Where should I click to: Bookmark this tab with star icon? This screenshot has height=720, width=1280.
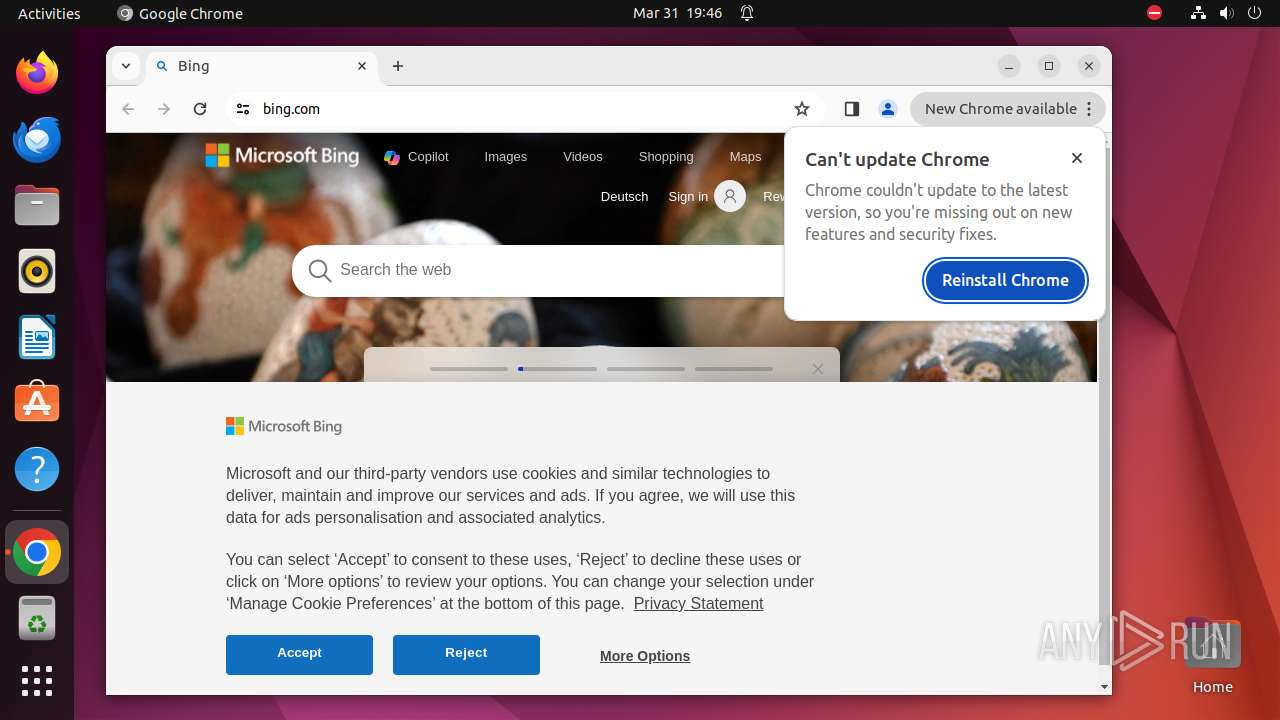(802, 109)
